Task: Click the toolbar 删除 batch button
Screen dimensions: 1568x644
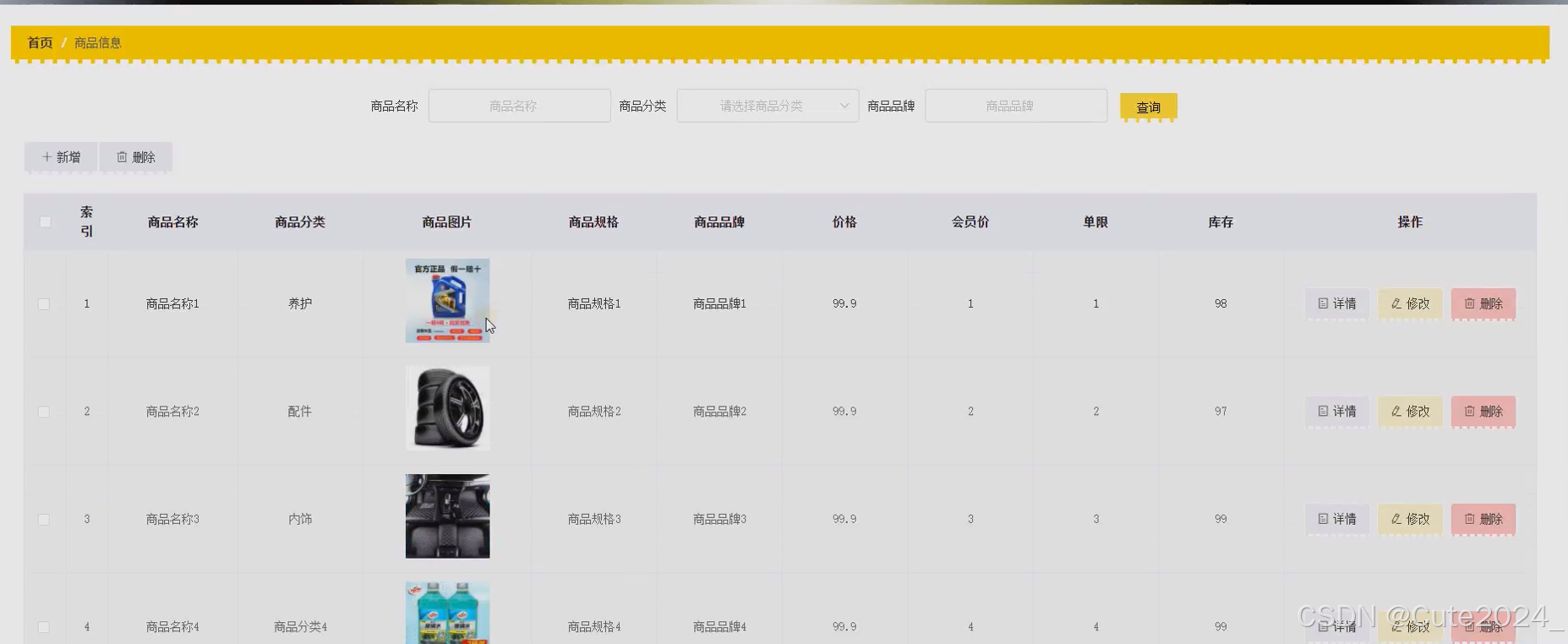Action: [136, 157]
